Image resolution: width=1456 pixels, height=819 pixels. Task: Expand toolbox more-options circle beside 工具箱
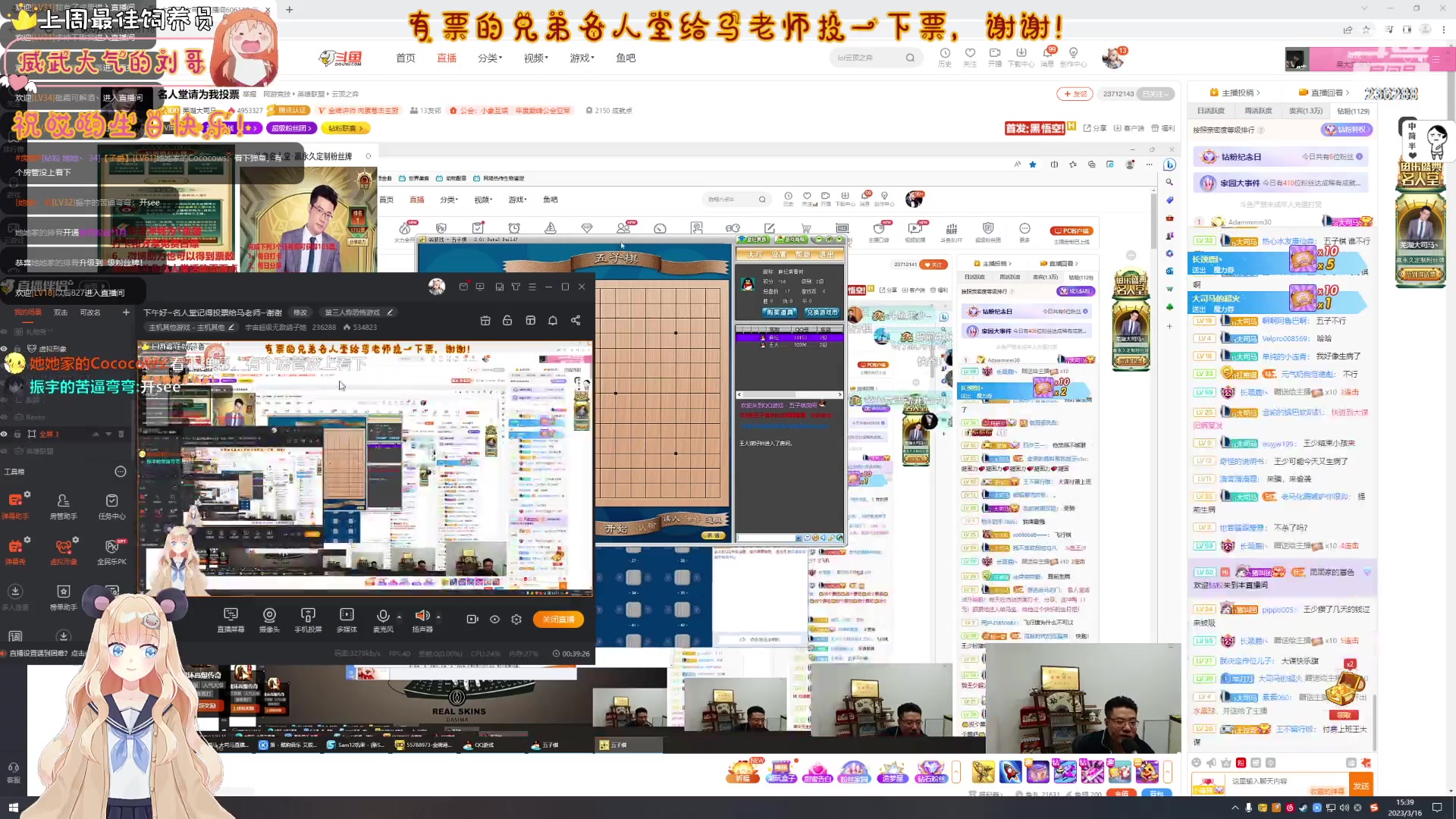[x=120, y=472]
